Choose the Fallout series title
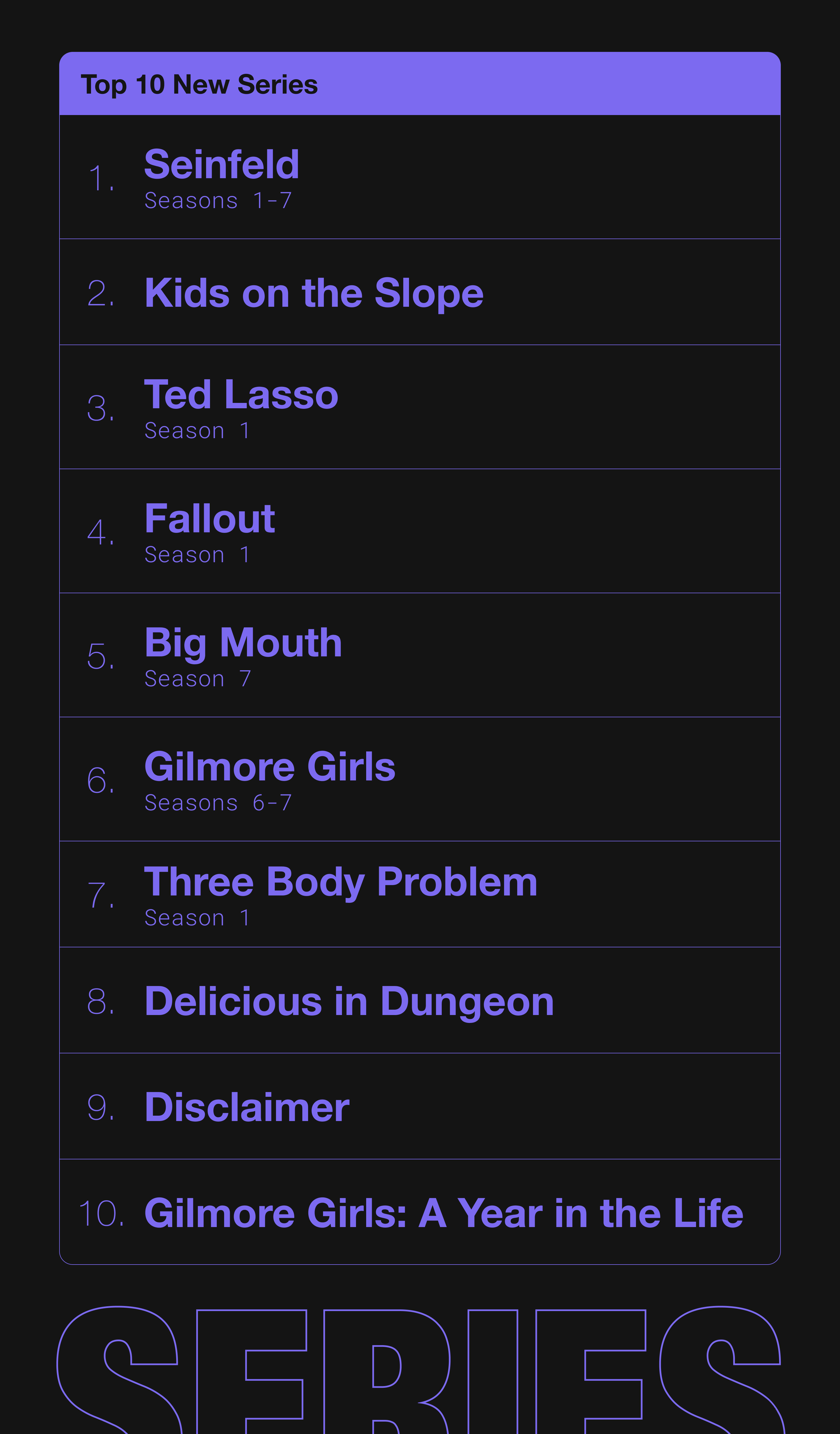This screenshot has height=1434, width=840. (x=210, y=519)
